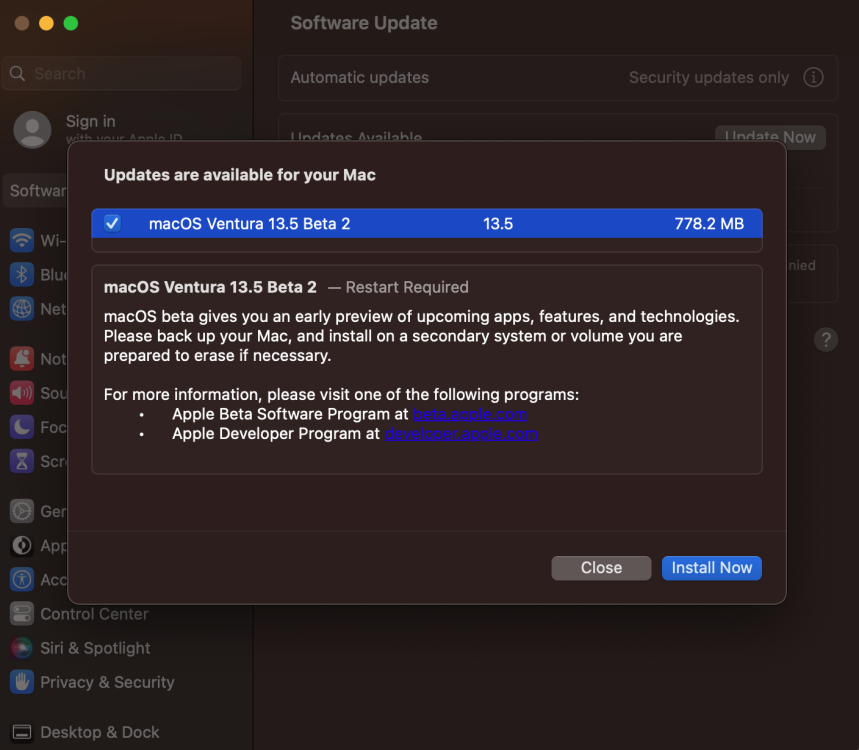Open the General gear icon
Screen dimensions: 859x750
click(22, 511)
